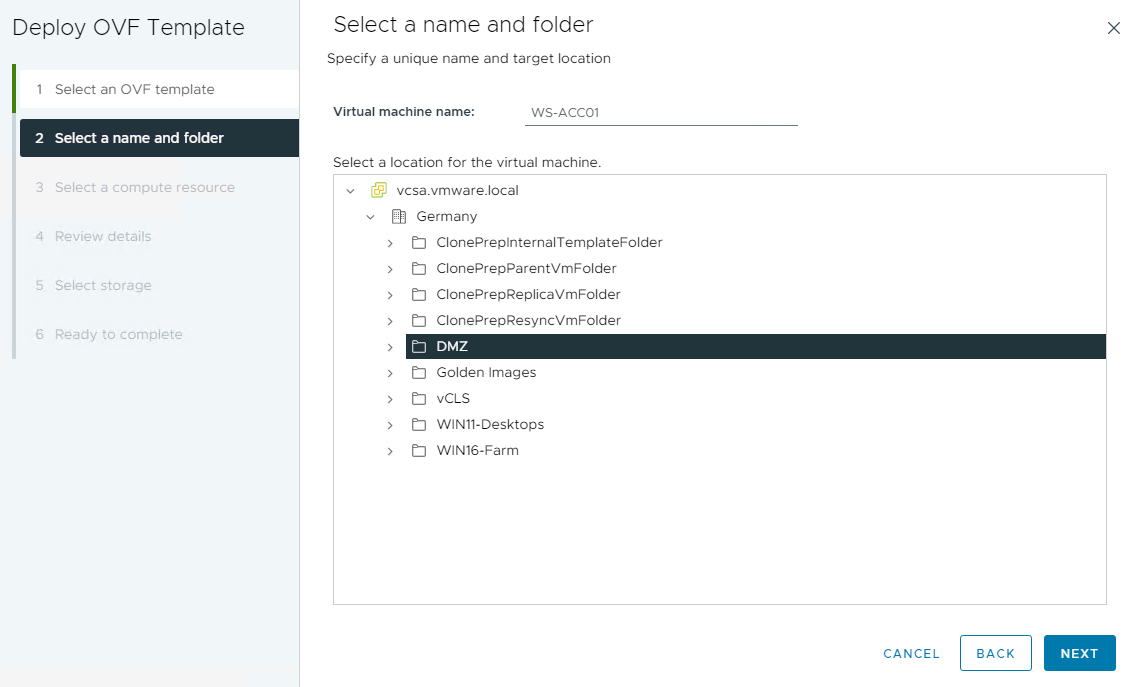This screenshot has height=687, width=1135.
Task: Expand the ClonePrepReplicaVmFolder chevron
Action: [390, 294]
